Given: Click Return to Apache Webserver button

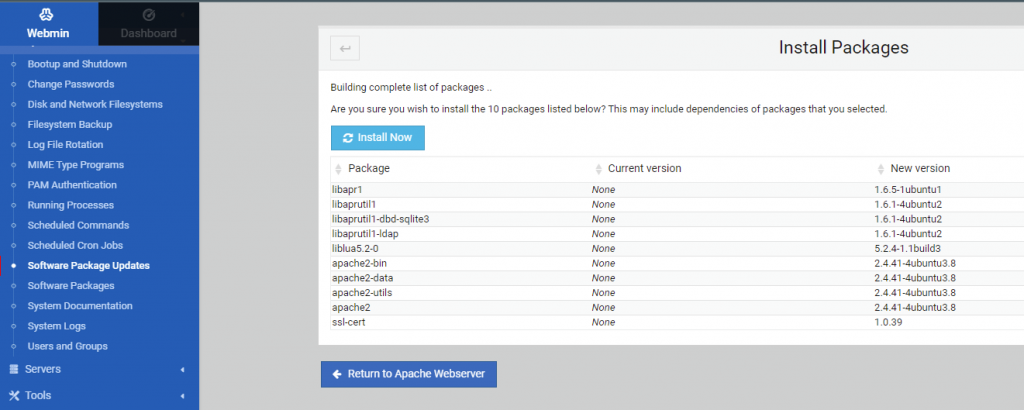Looking at the screenshot, I should point(408,374).
